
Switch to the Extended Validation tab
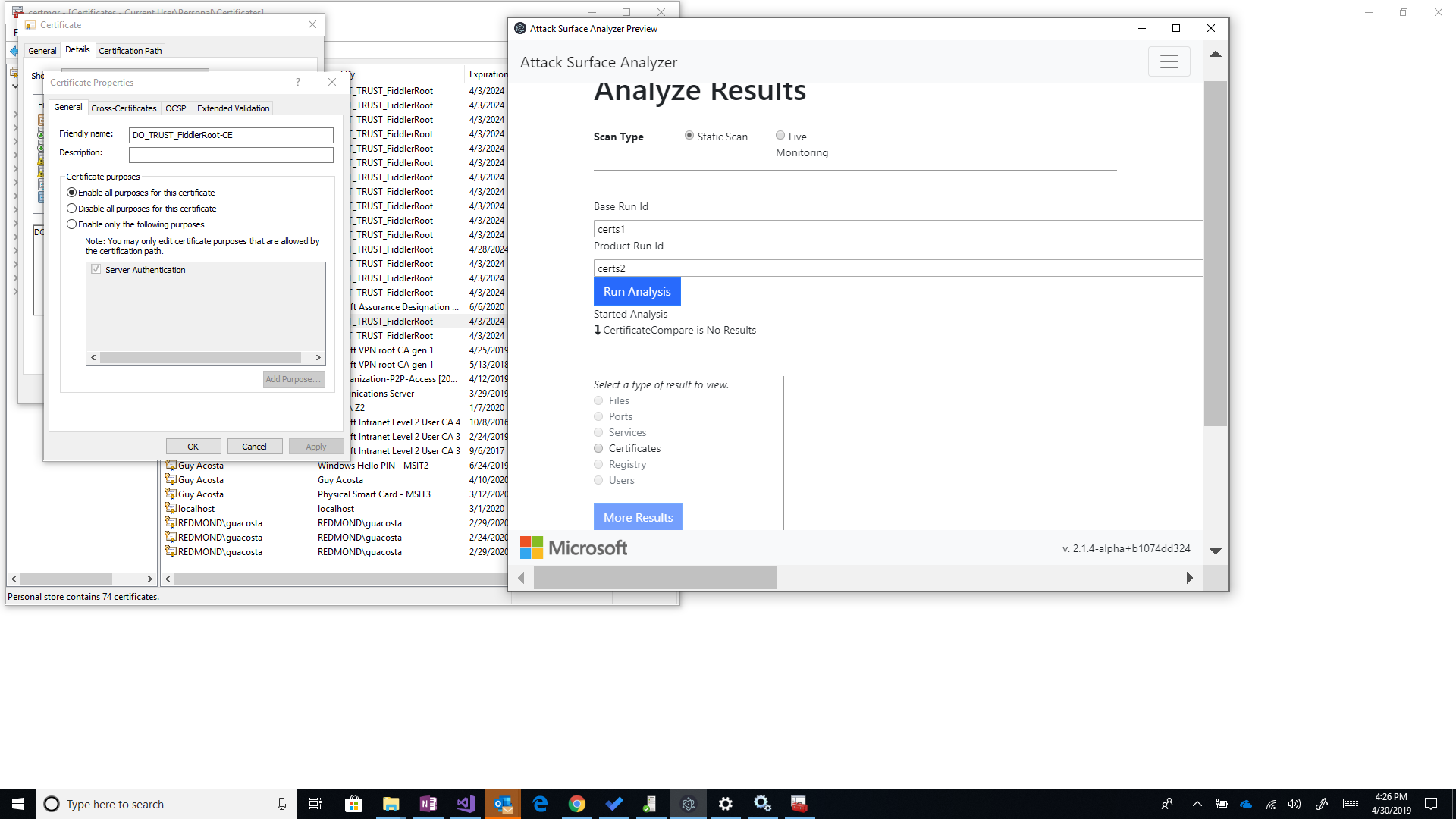[x=233, y=108]
